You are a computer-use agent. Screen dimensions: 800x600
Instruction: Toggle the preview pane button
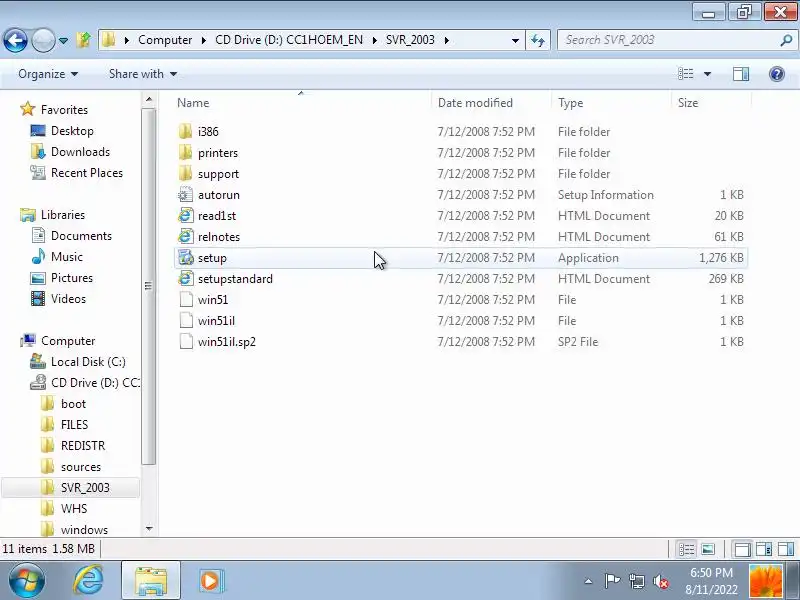click(x=741, y=74)
